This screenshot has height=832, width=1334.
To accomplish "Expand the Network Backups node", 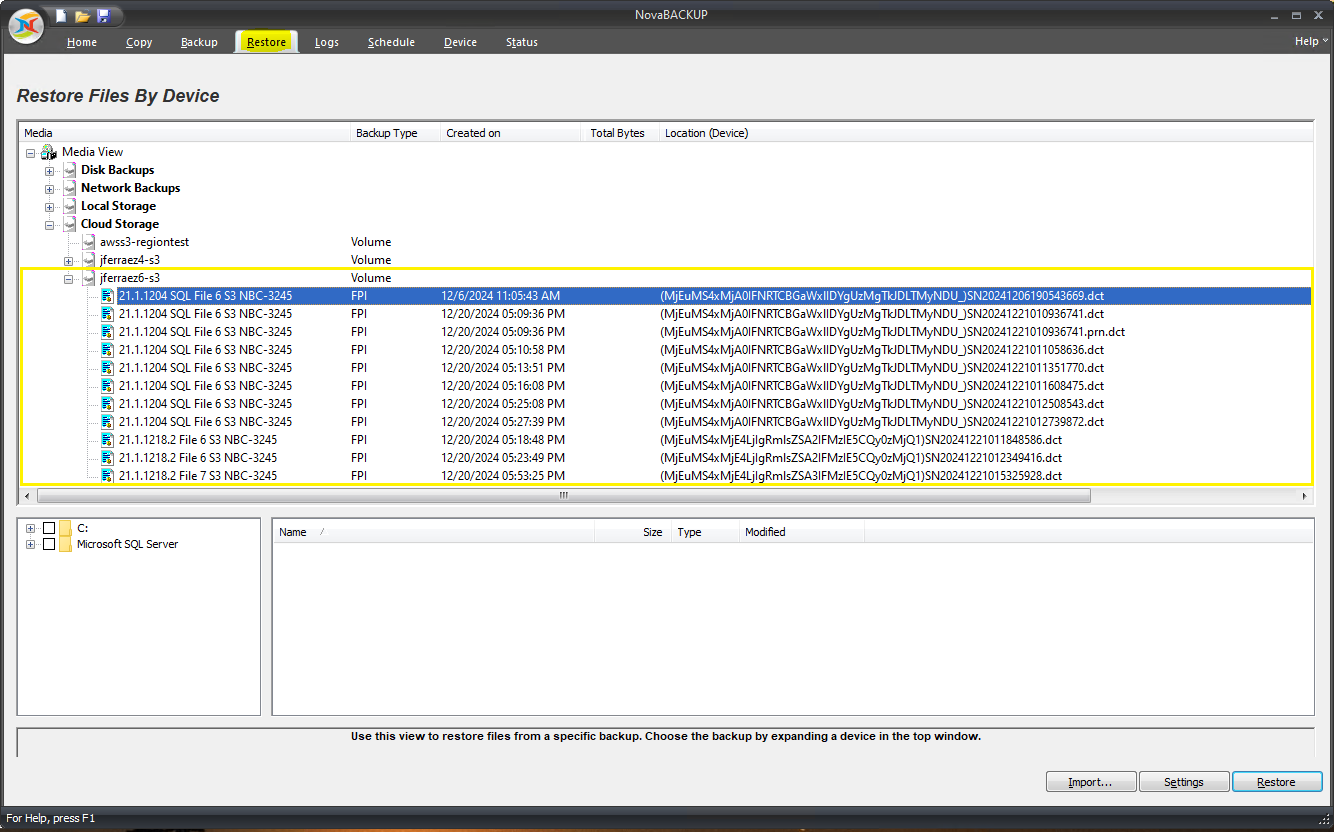I will click(50, 189).
